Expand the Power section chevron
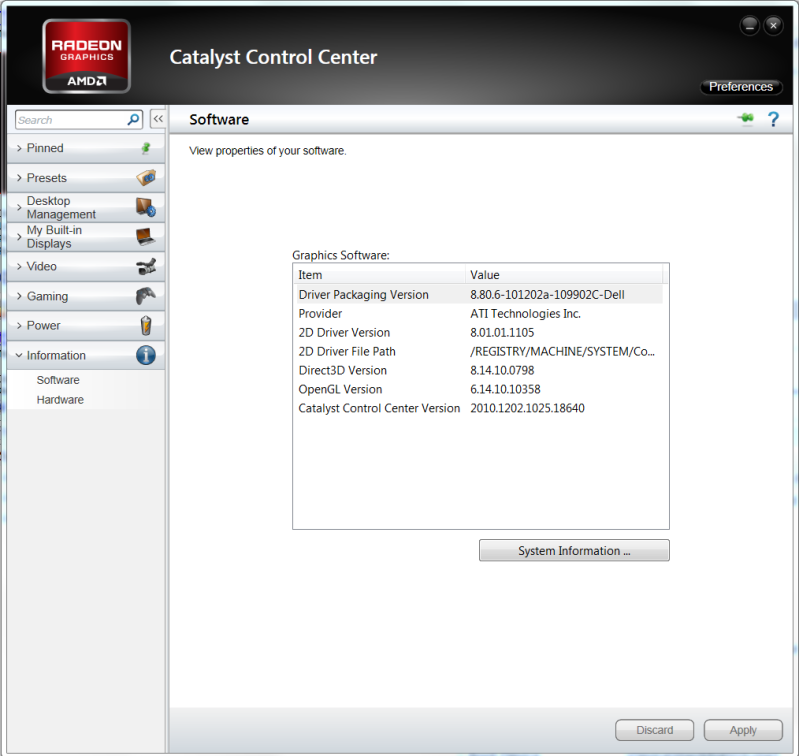The height and width of the screenshot is (756, 799). coord(19,326)
